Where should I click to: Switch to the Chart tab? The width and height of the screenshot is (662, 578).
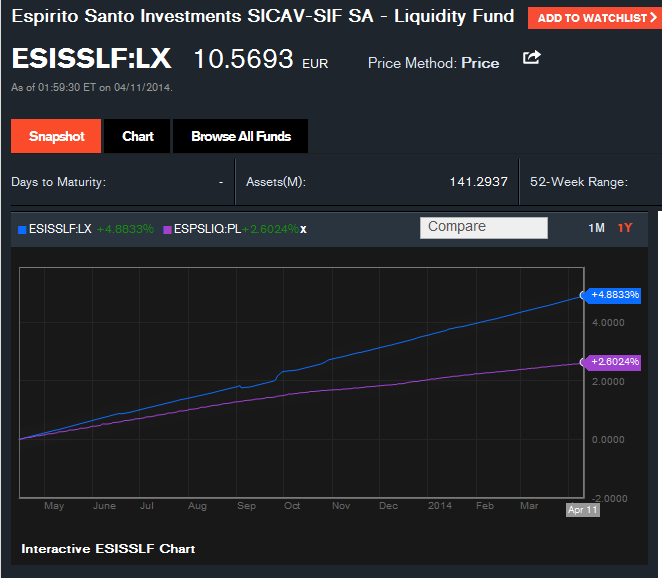pos(138,136)
